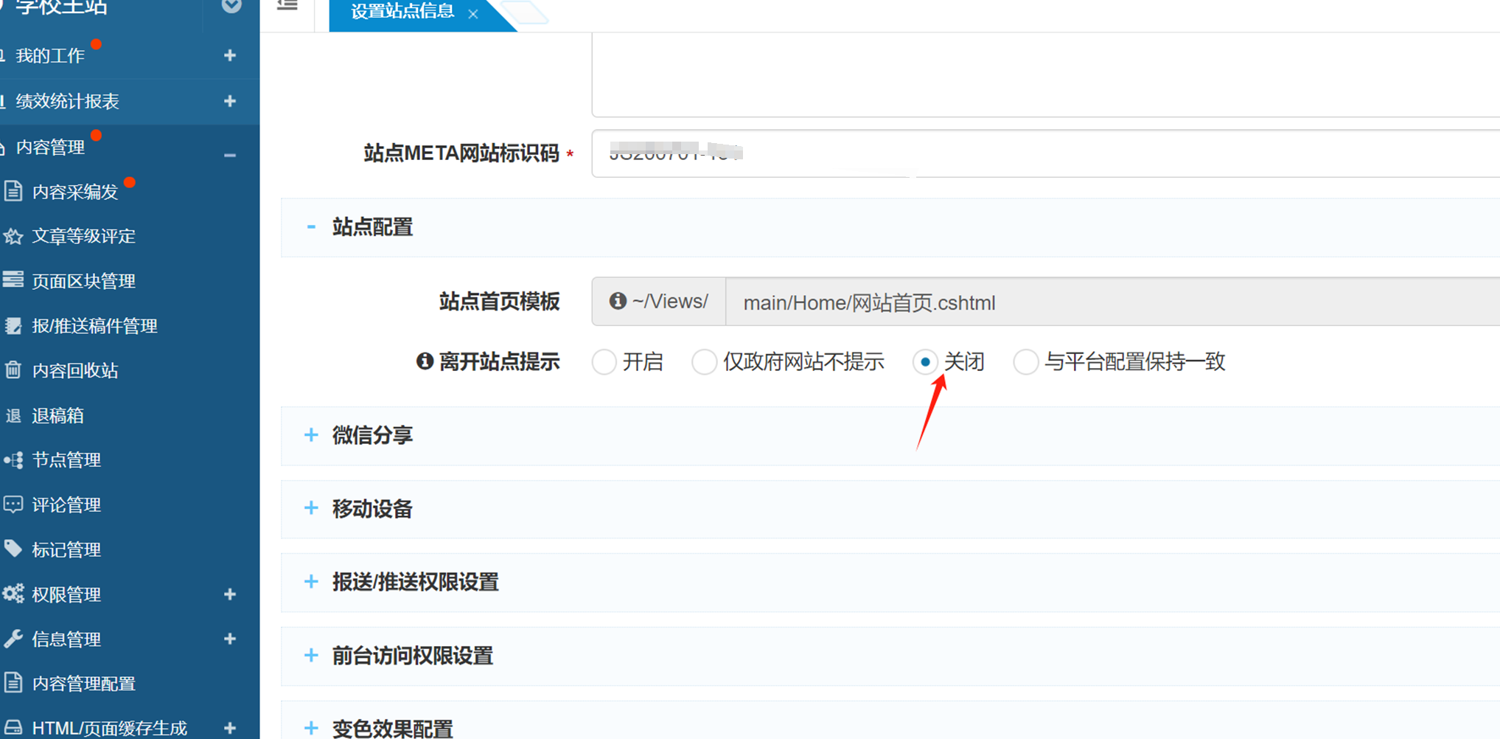Close the 设置站点信息 tab
1500x739 pixels.
pyautogui.click(x=473, y=14)
